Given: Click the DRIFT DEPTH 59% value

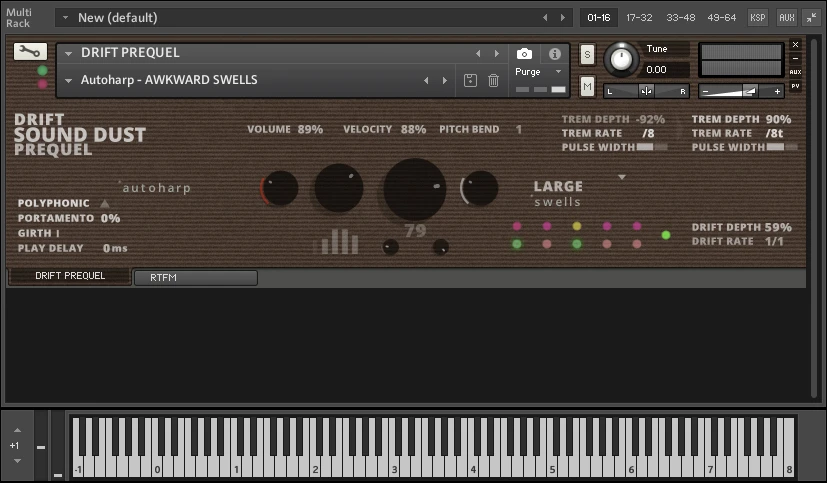Looking at the screenshot, I should pos(778,227).
